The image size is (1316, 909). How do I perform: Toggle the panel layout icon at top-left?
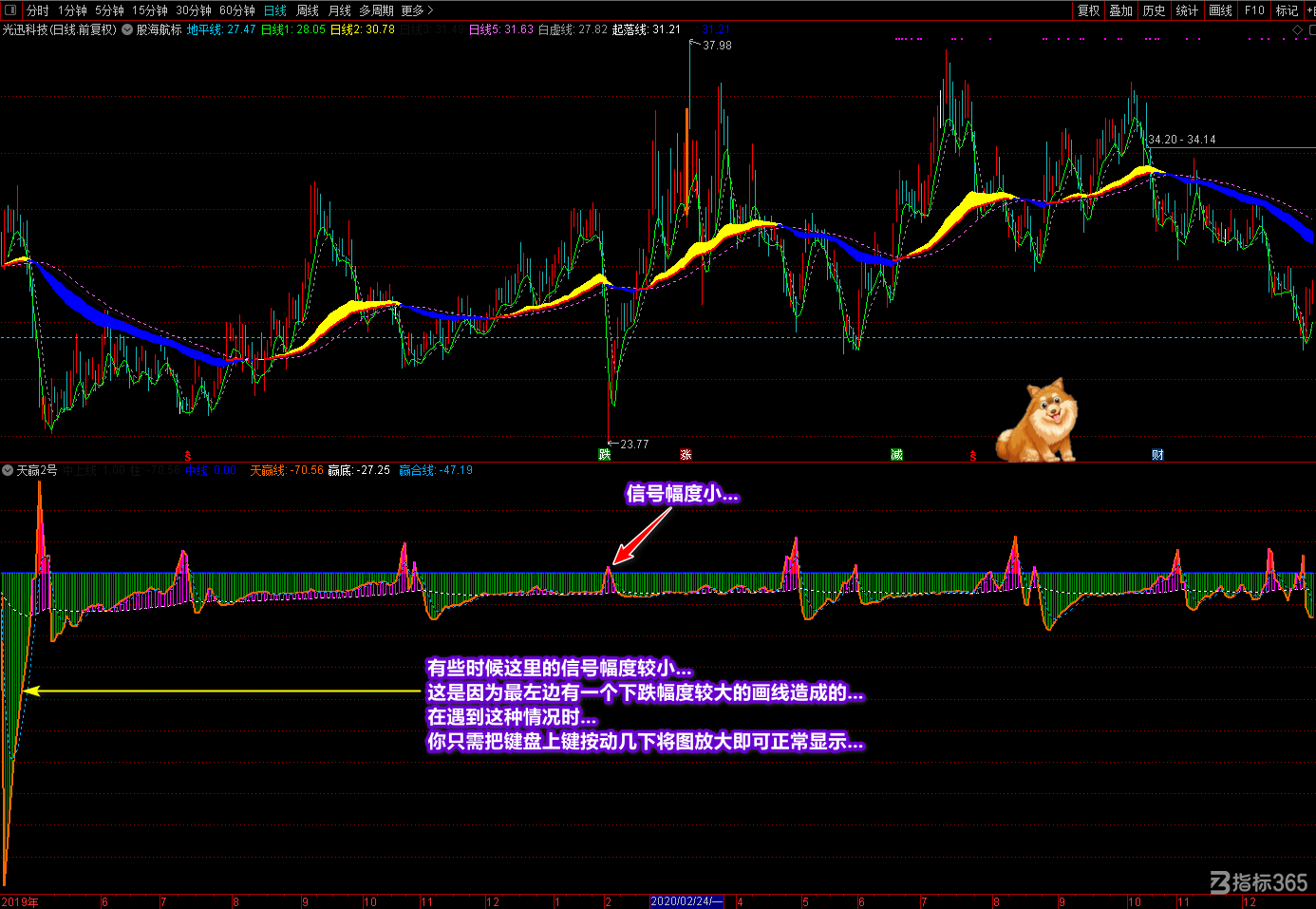click(10, 10)
